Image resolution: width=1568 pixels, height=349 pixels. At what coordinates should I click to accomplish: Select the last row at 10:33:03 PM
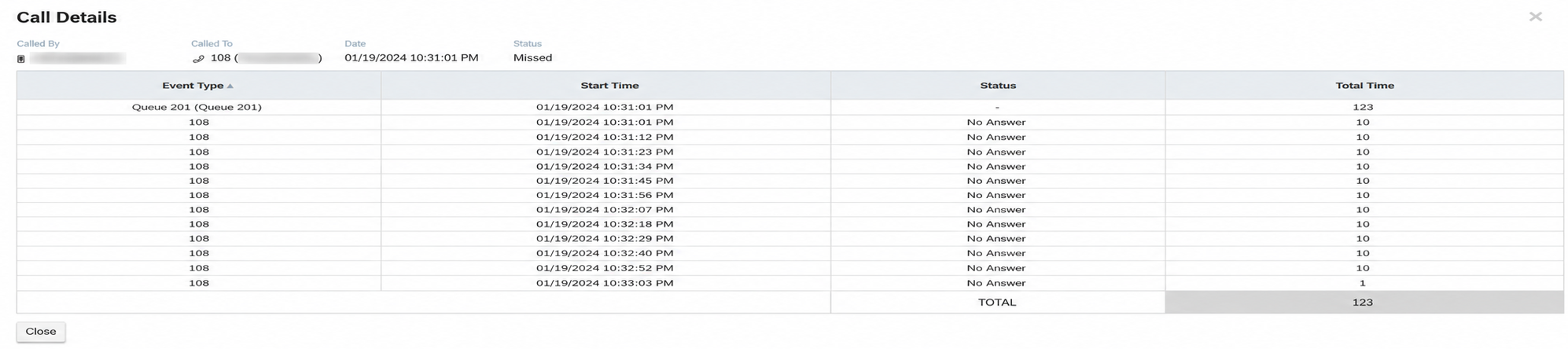pos(790,283)
